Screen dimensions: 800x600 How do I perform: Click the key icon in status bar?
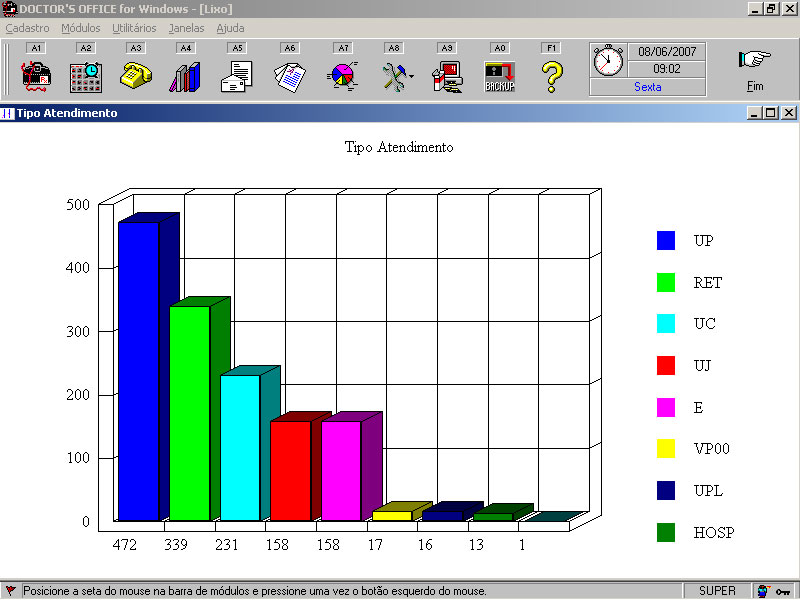[783, 591]
